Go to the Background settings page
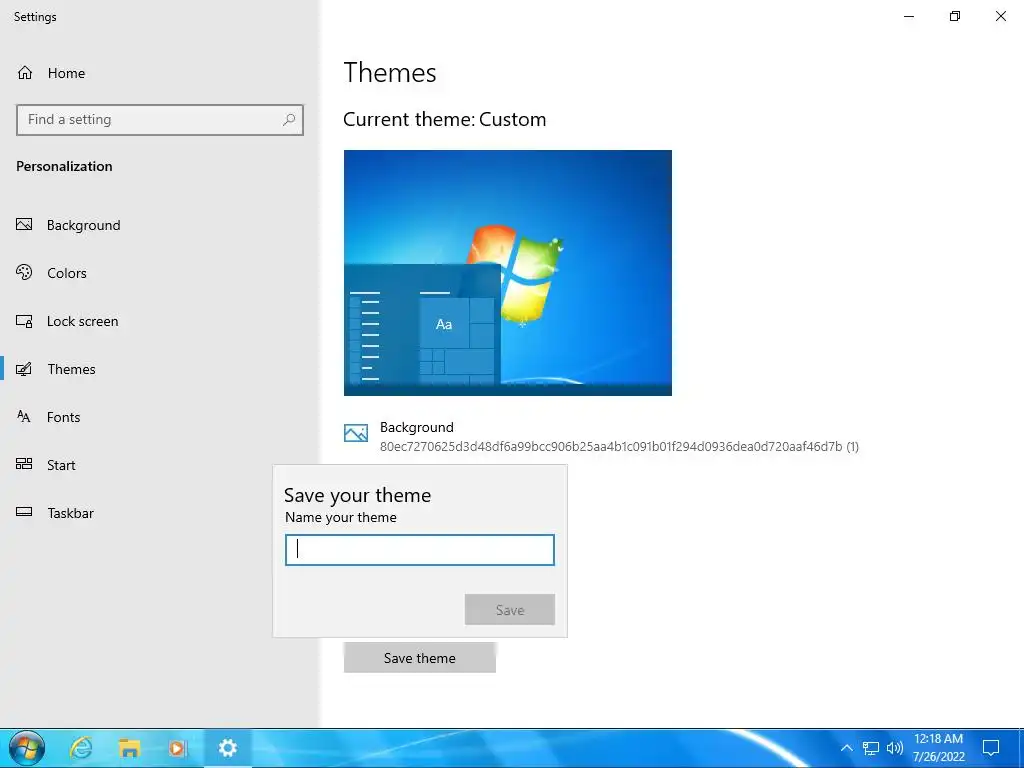Viewport: 1024px width, 768px height. [x=159, y=225]
